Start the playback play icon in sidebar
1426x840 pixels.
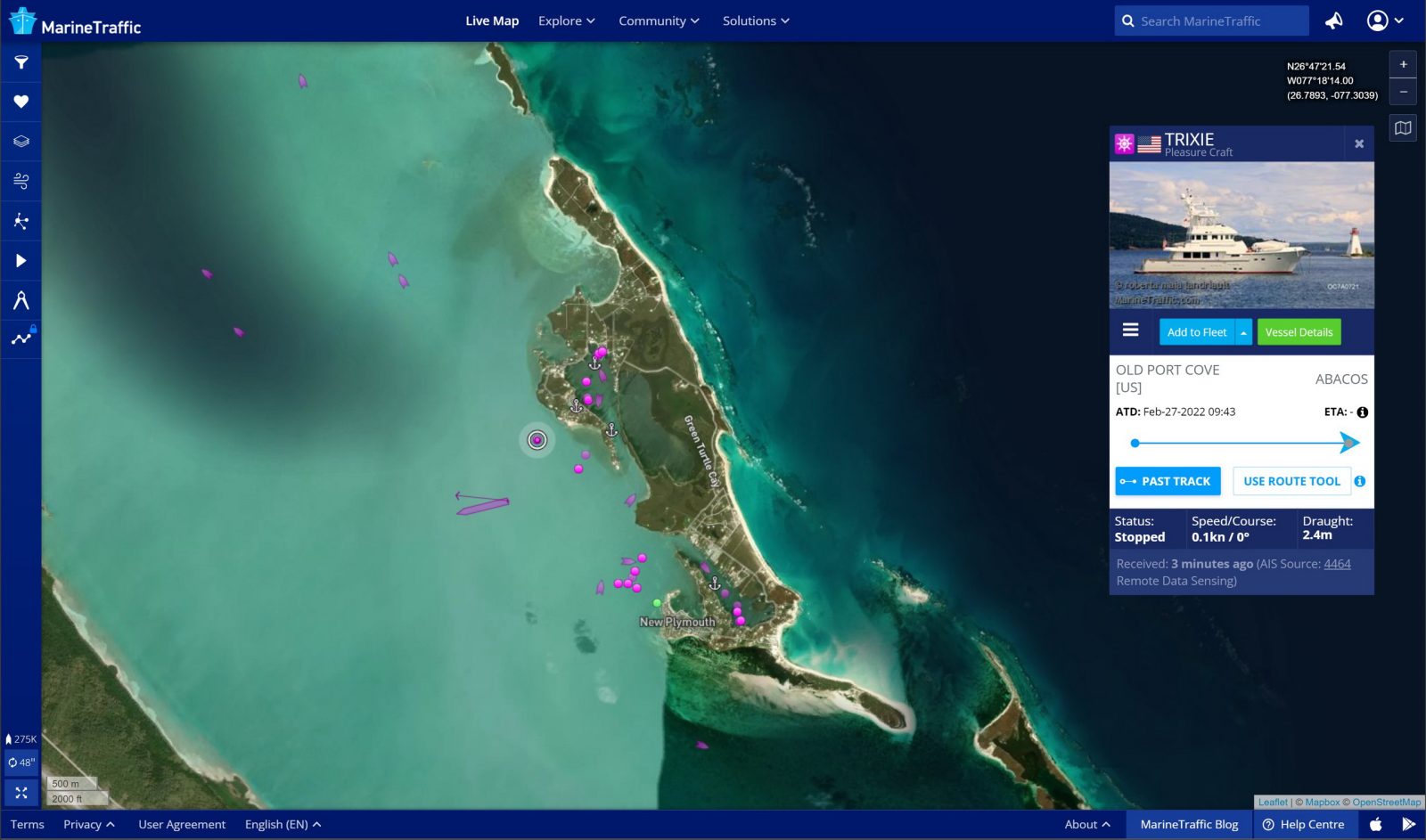(x=21, y=260)
